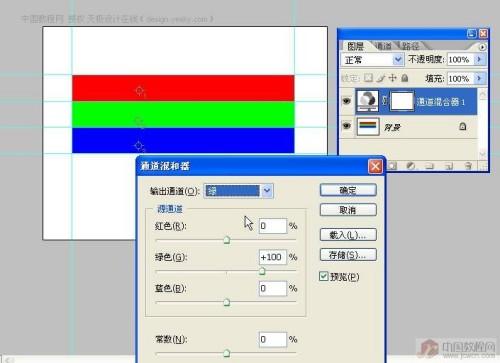Click the 红色(R) slider handle
Viewport: 500px width, 363px height.
pyautogui.click(x=227, y=240)
